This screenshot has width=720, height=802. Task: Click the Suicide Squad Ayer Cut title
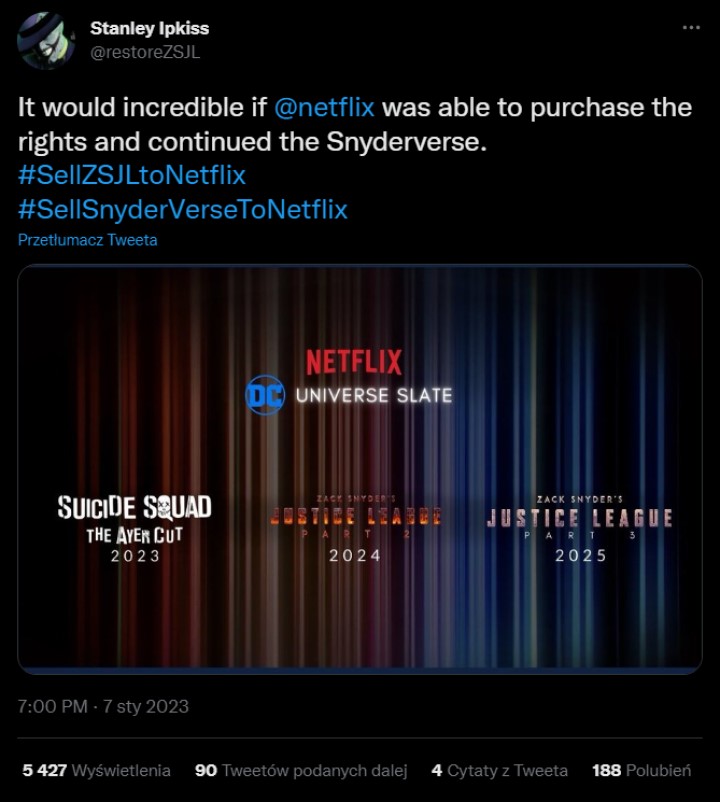tap(135, 519)
